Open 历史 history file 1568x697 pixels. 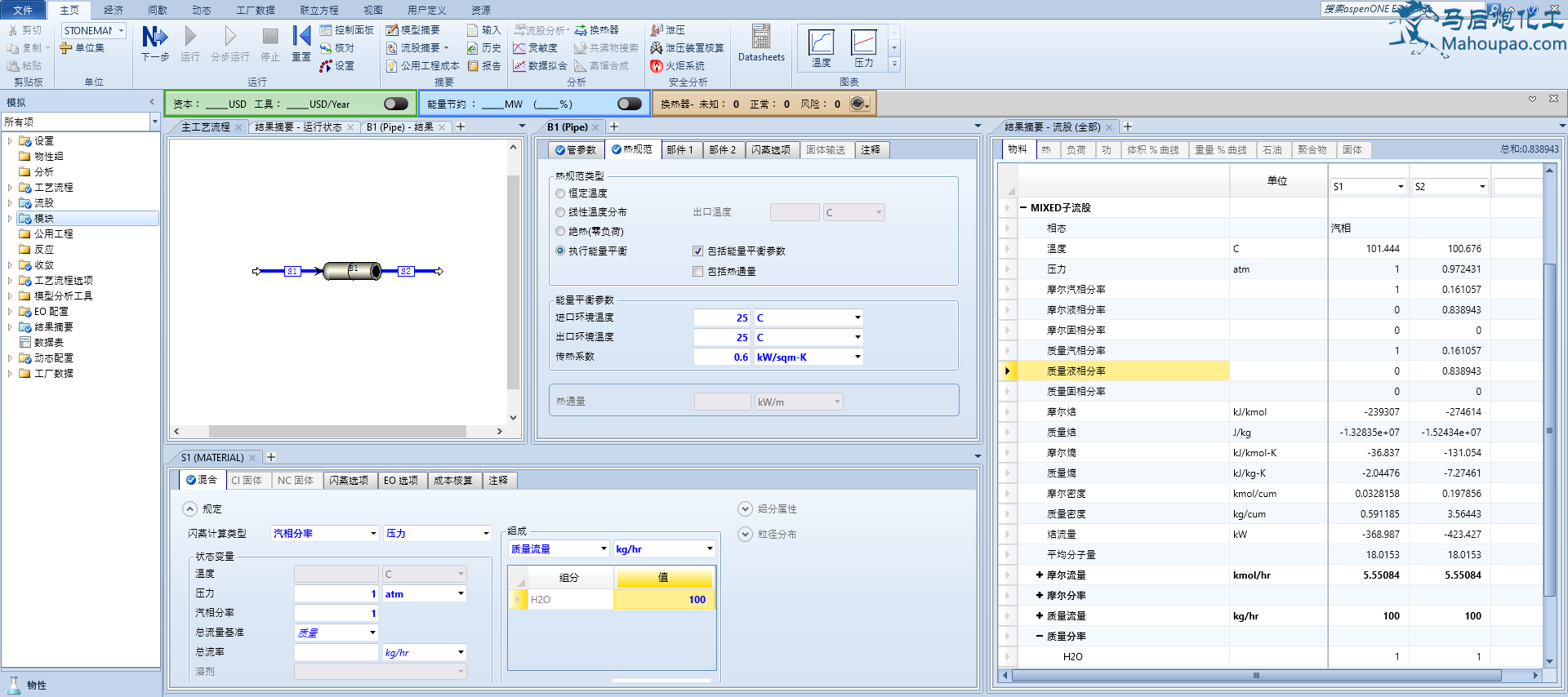[483, 48]
